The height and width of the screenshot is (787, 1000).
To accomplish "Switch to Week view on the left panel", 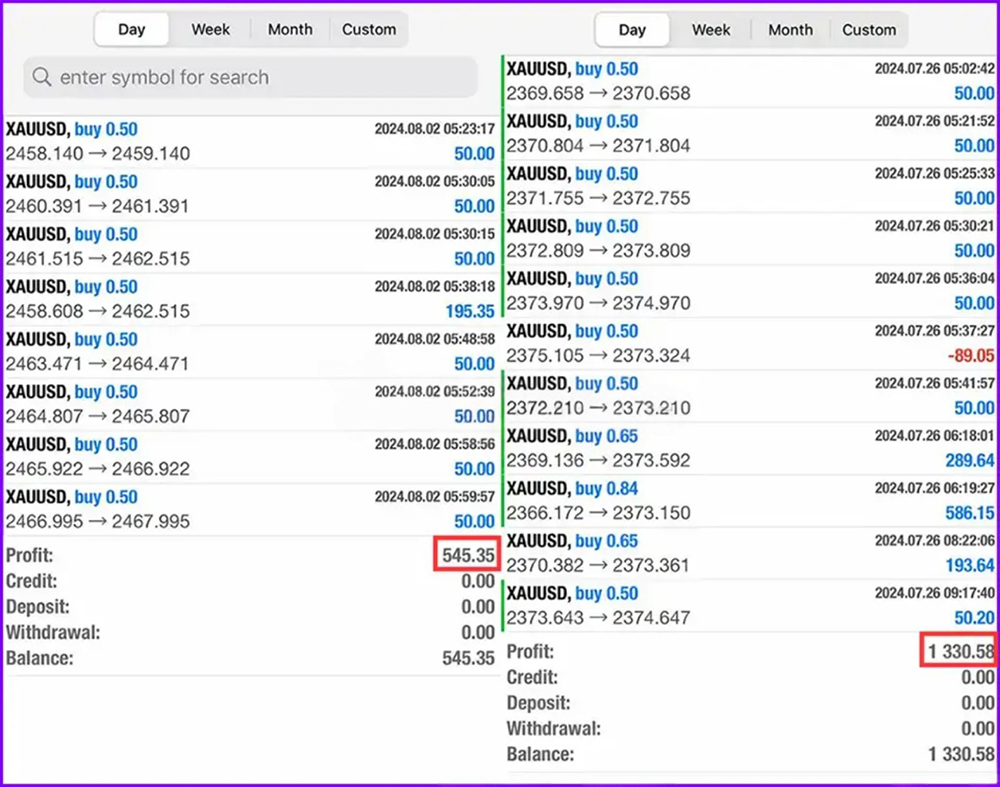I will 210,29.
